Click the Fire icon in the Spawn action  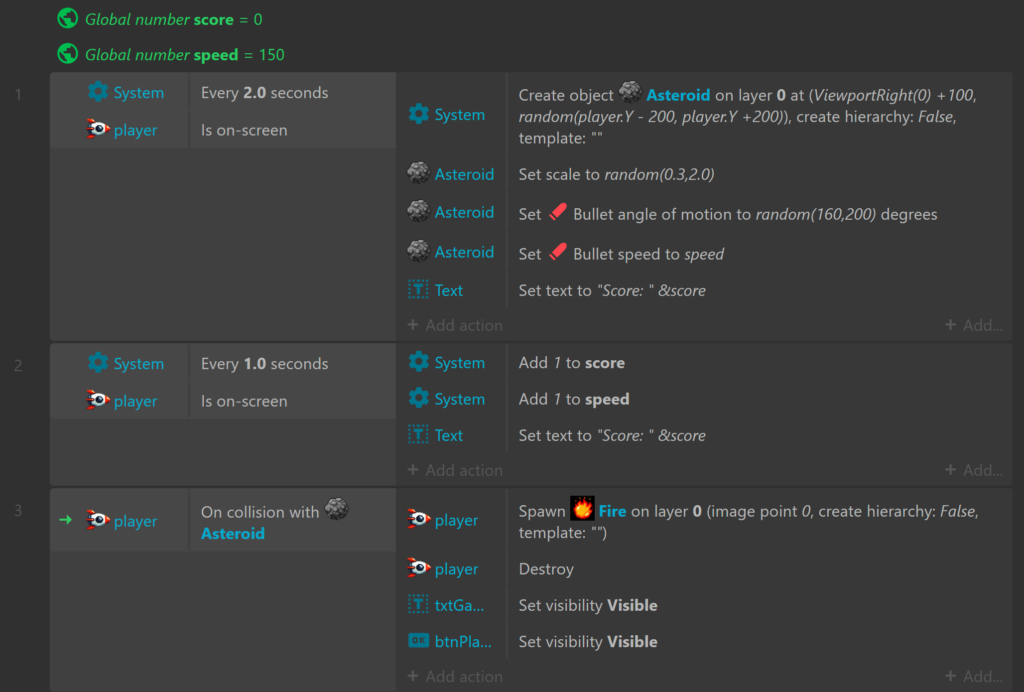pos(582,510)
